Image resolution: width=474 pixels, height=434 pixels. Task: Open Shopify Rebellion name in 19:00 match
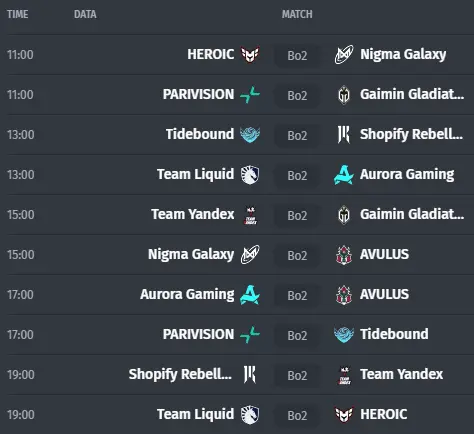coord(180,374)
